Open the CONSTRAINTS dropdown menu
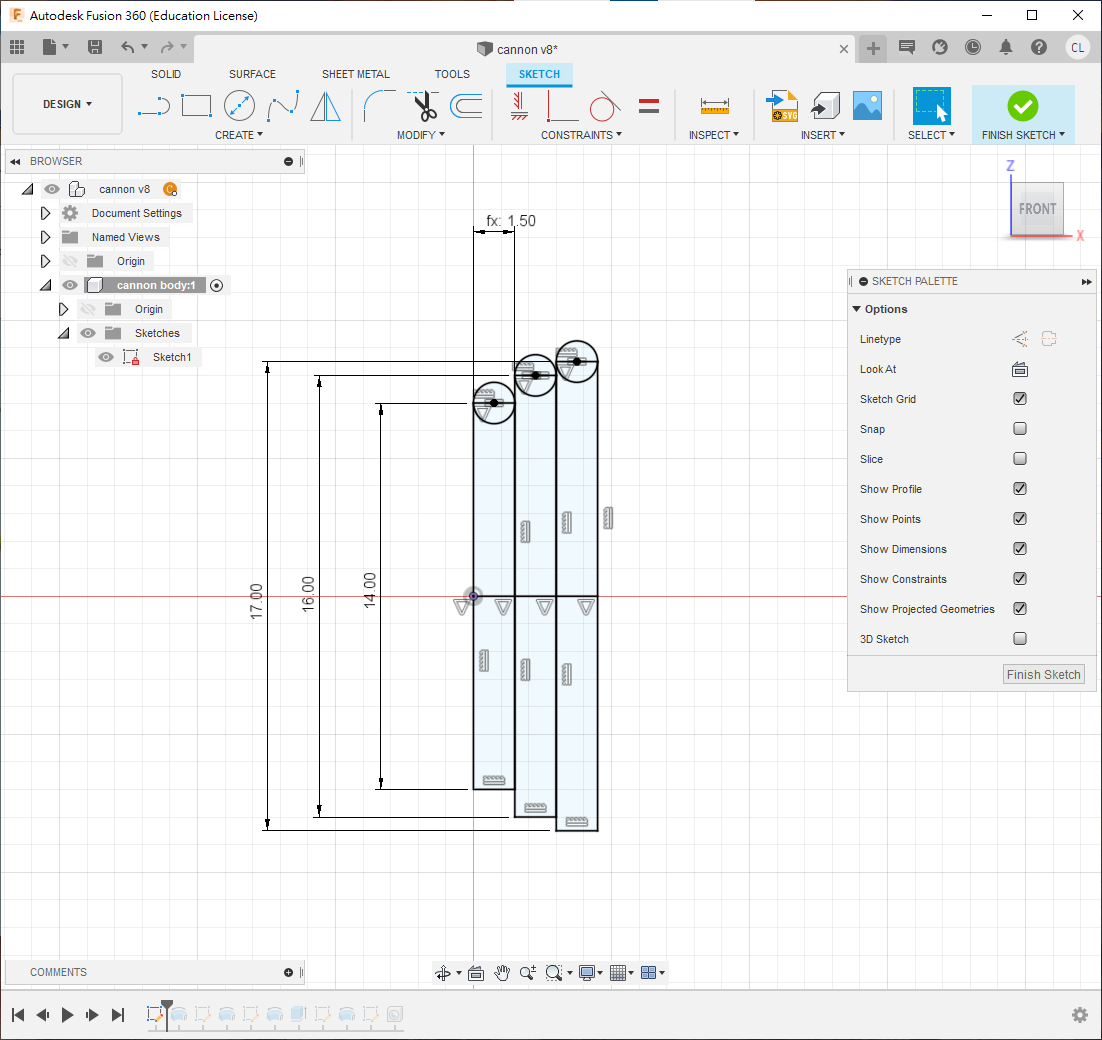This screenshot has width=1102, height=1040. coord(581,135)
